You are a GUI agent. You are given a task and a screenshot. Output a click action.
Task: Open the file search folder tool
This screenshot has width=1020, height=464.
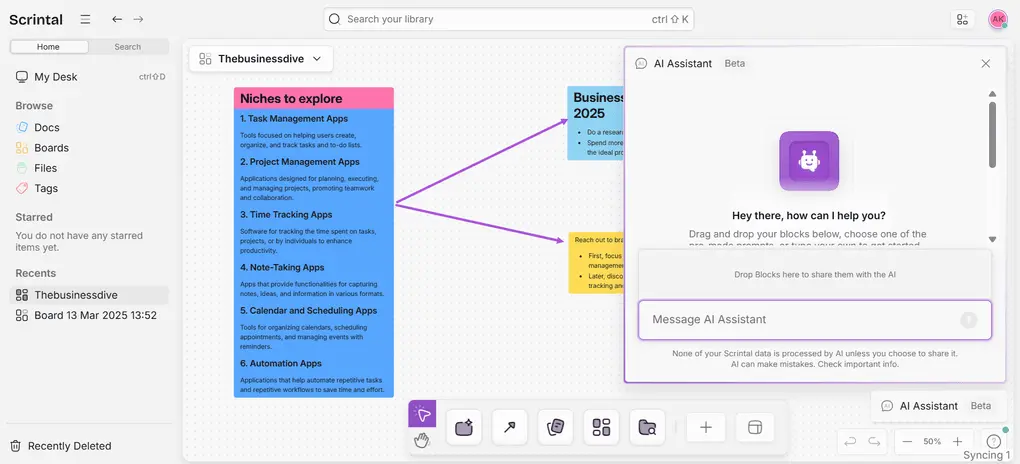click(647, 428)
